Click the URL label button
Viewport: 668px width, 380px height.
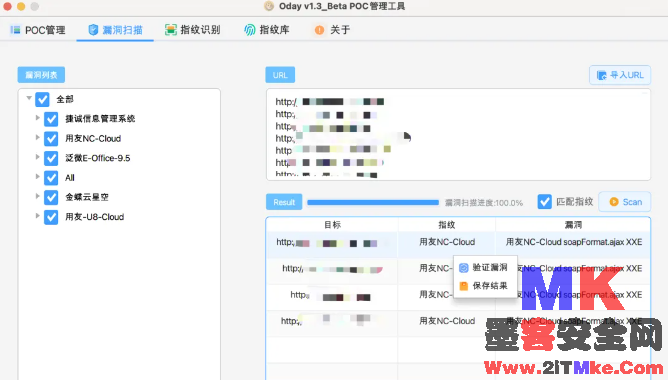point(280,75)
